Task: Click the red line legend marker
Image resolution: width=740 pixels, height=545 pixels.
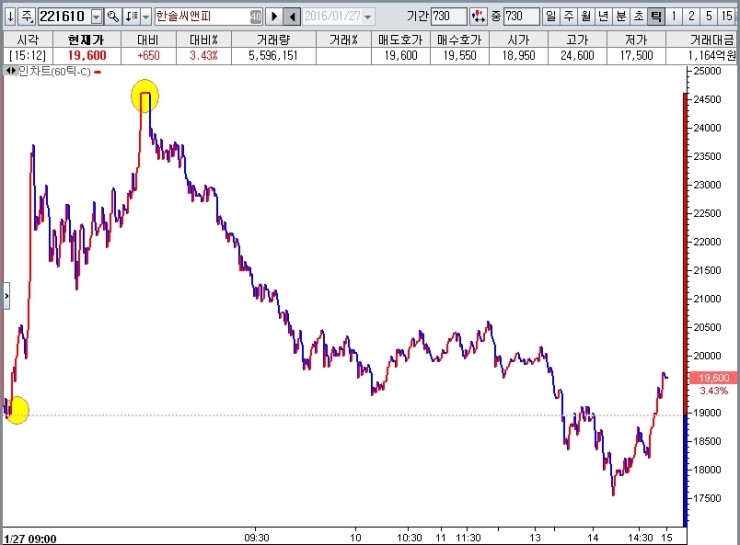Action: point(98,72)
